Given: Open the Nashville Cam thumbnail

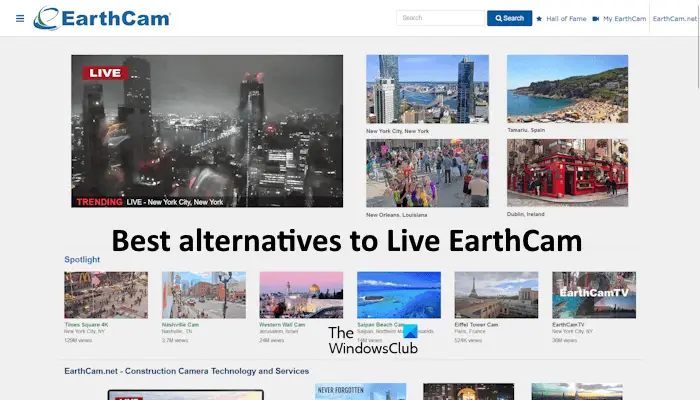Looking at the screenshot, I should 204,295.
